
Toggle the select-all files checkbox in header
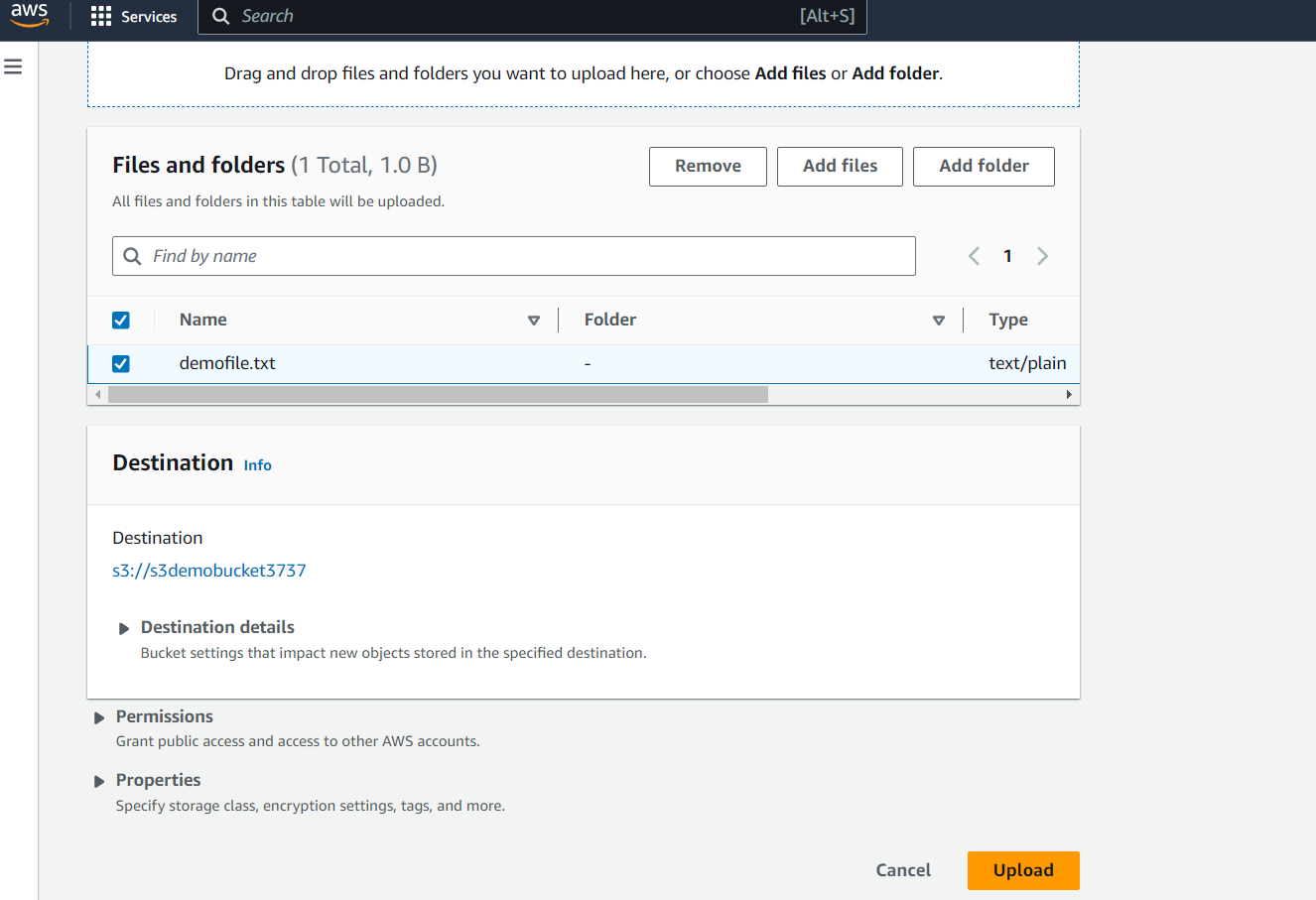[121, 320]
